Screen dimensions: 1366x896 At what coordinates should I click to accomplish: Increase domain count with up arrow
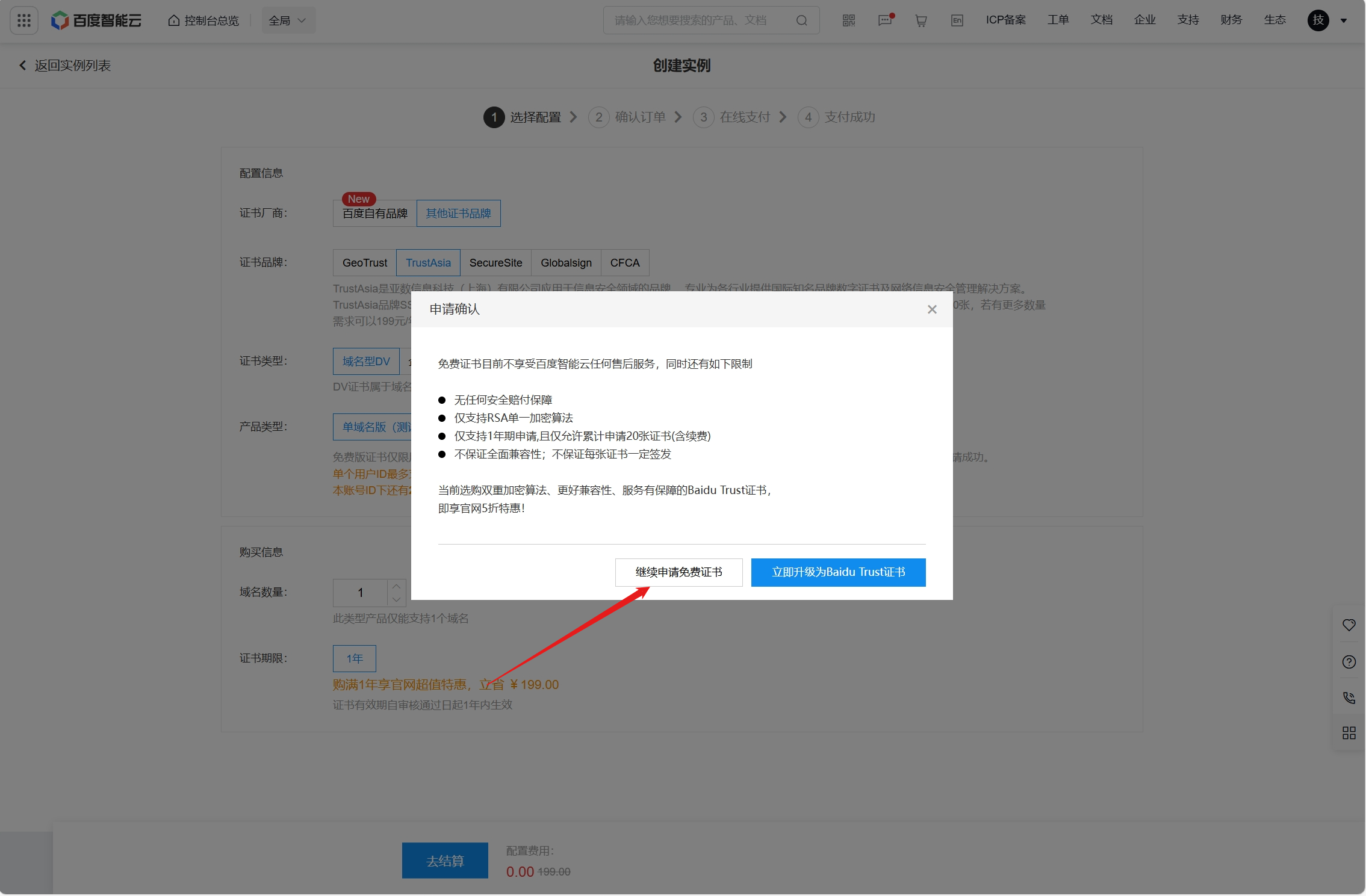396,587
